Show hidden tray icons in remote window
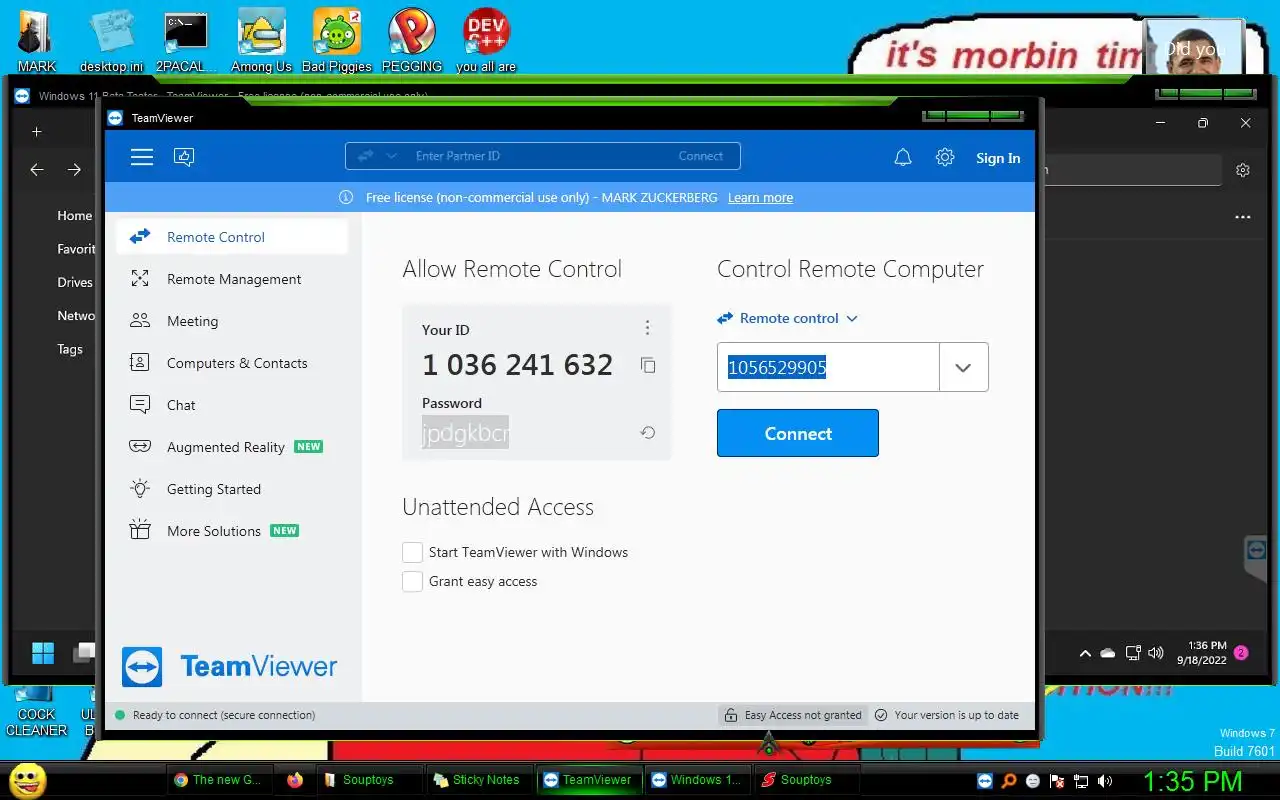The image size is (1280, 800). pyautogui.click(x=1085, y=653)
